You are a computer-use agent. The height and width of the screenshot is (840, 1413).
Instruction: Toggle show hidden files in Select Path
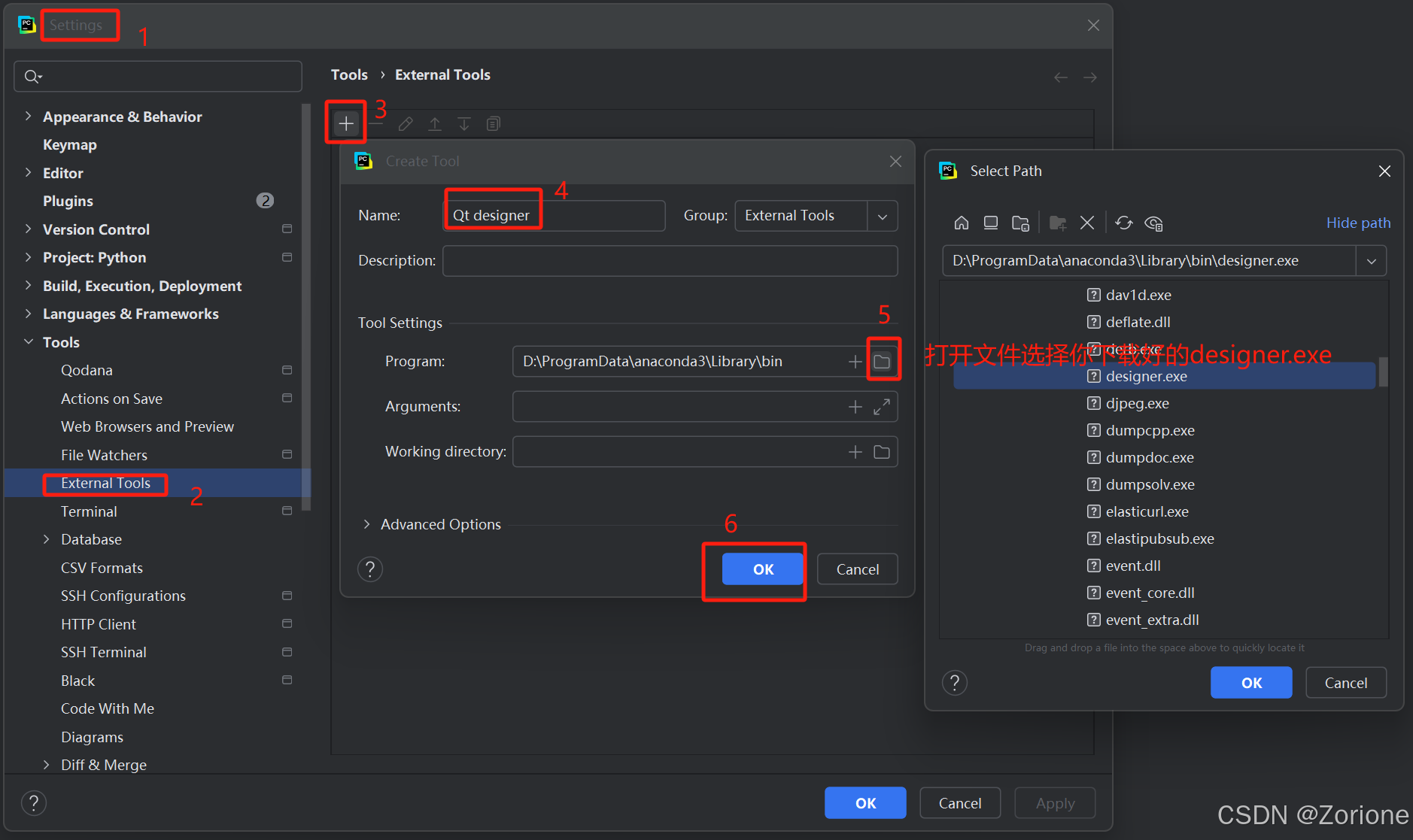tap(1153, 223)
